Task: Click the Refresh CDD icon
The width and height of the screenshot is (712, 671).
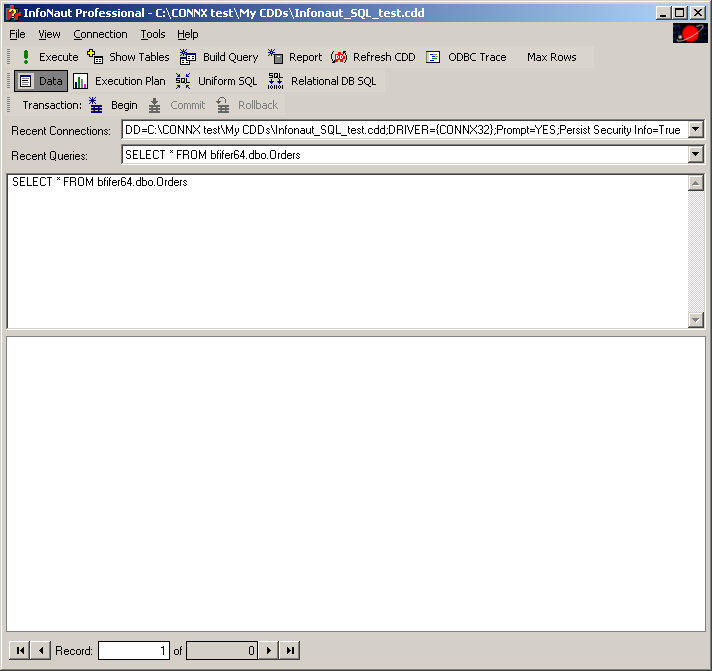Action: coord(339,57)
